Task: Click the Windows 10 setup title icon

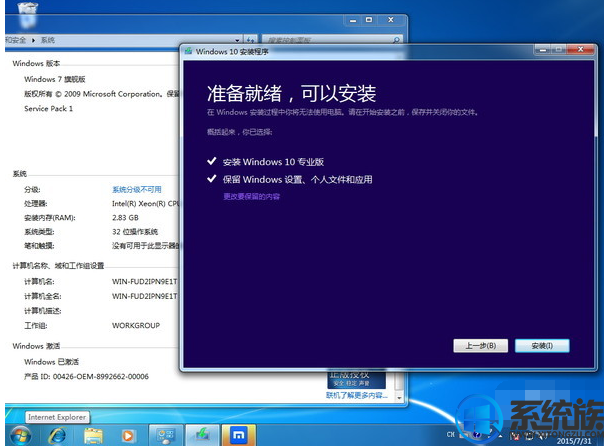Action: [x=188, y=51]
